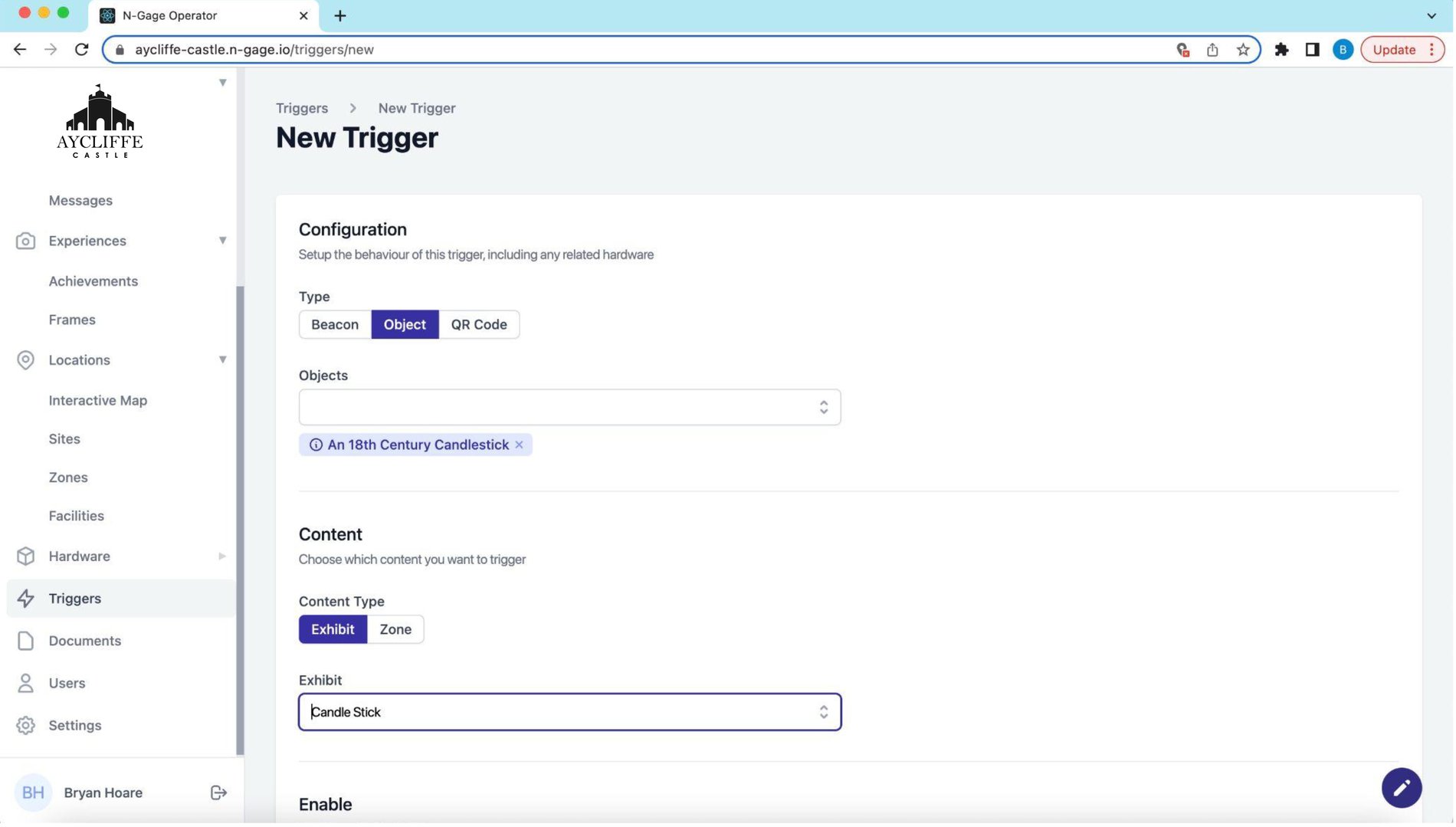Click the Content section heading
Image resolution: width=1456 pixels, height=827 pixels.
(330, 535)
